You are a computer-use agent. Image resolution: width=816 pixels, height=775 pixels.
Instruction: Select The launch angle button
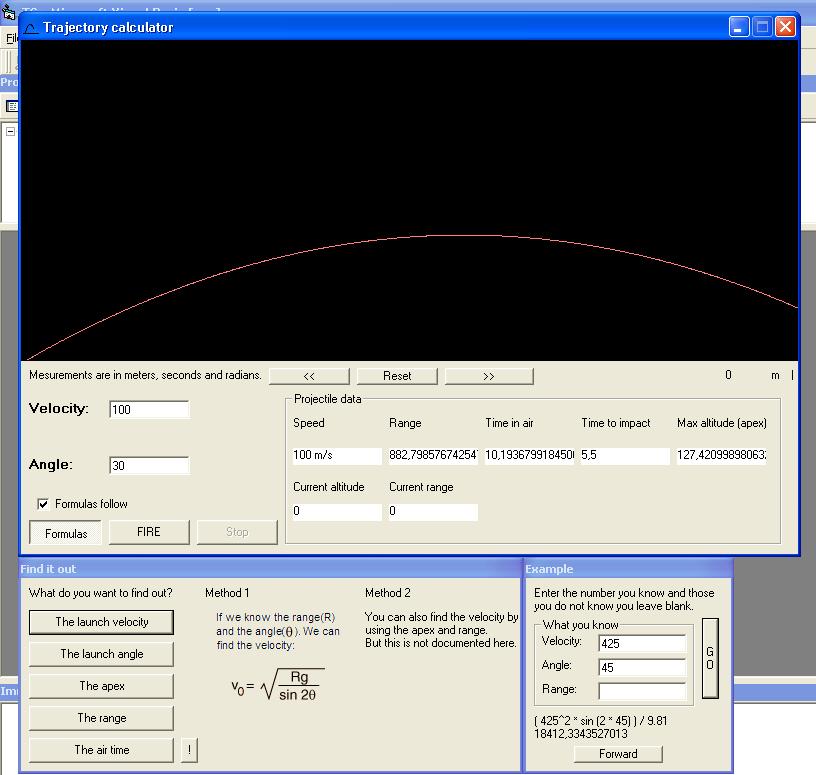click(101, 654)
